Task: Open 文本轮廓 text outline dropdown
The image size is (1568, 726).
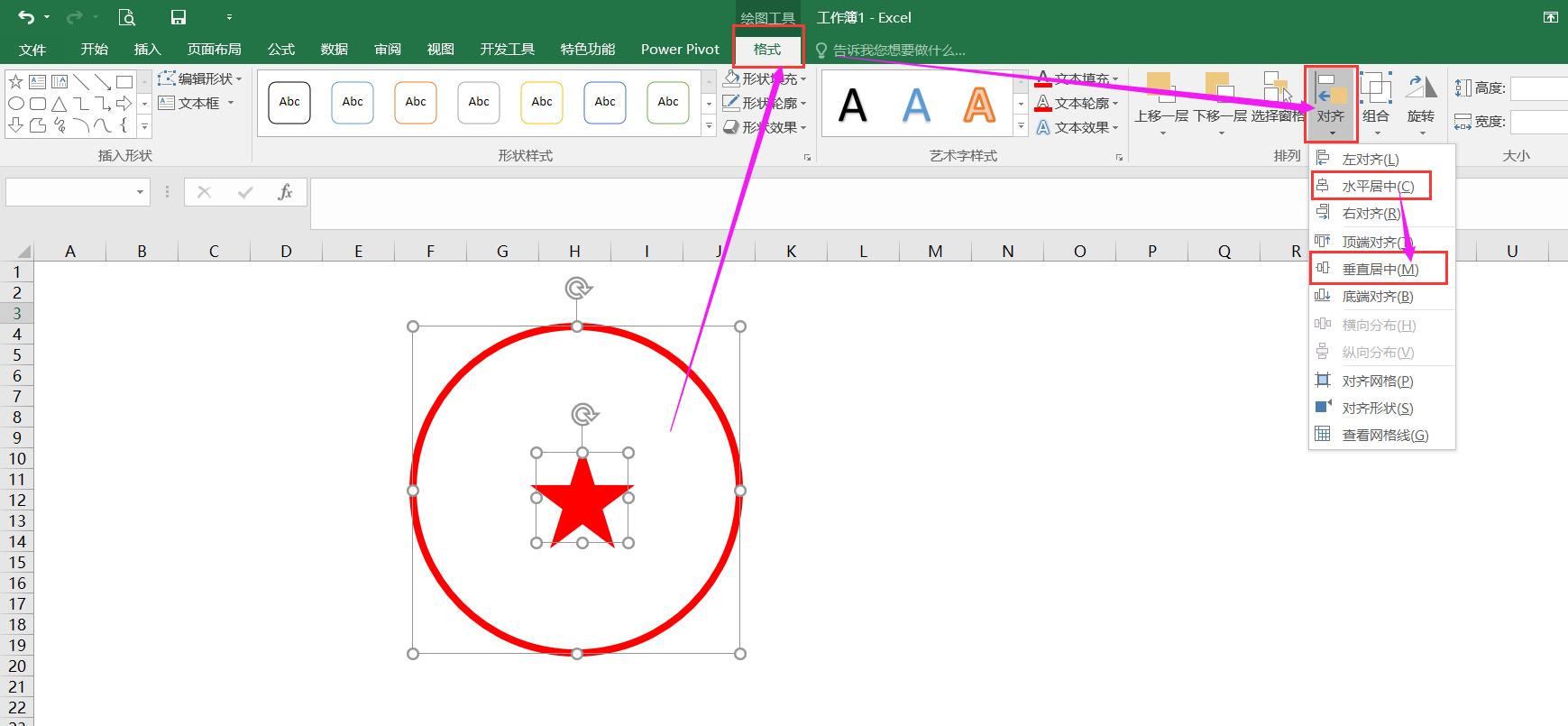Action: click(x=1077, y=103)
